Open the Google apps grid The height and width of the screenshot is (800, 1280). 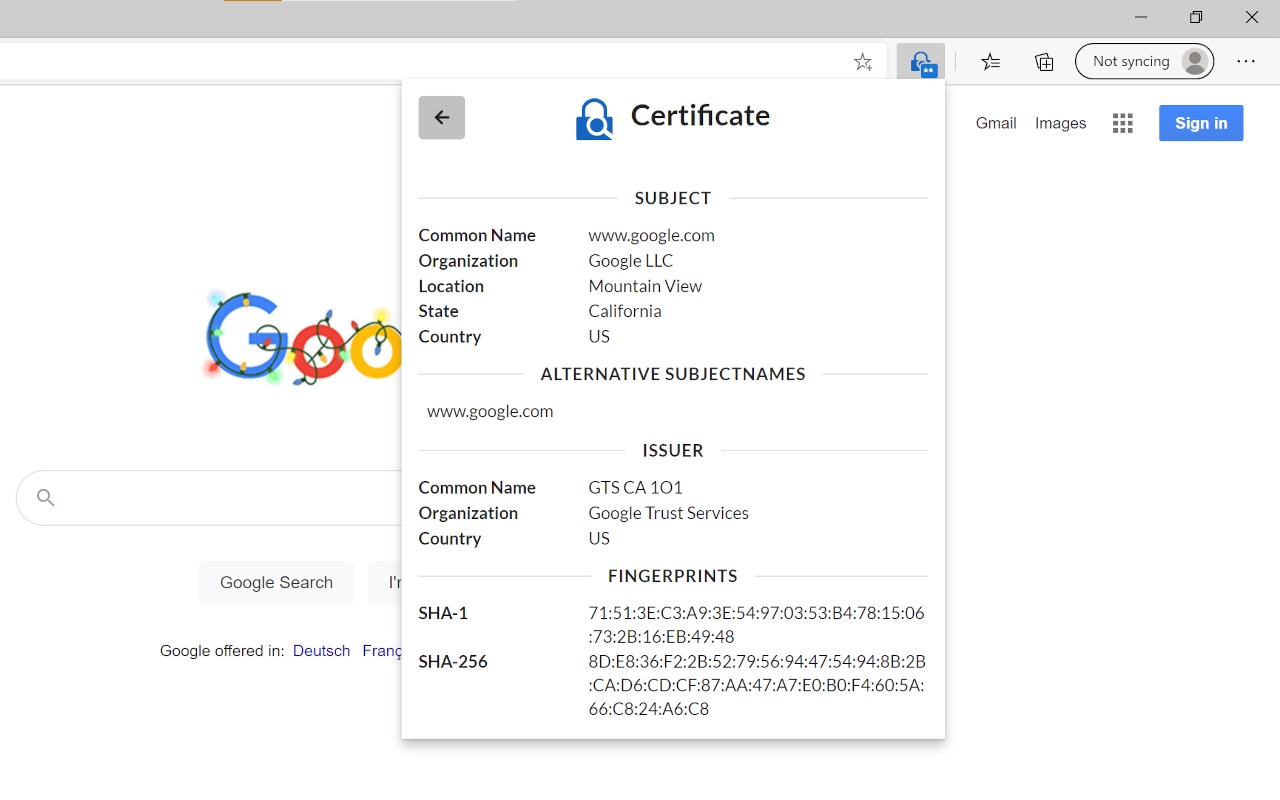tap(1123, 123)
